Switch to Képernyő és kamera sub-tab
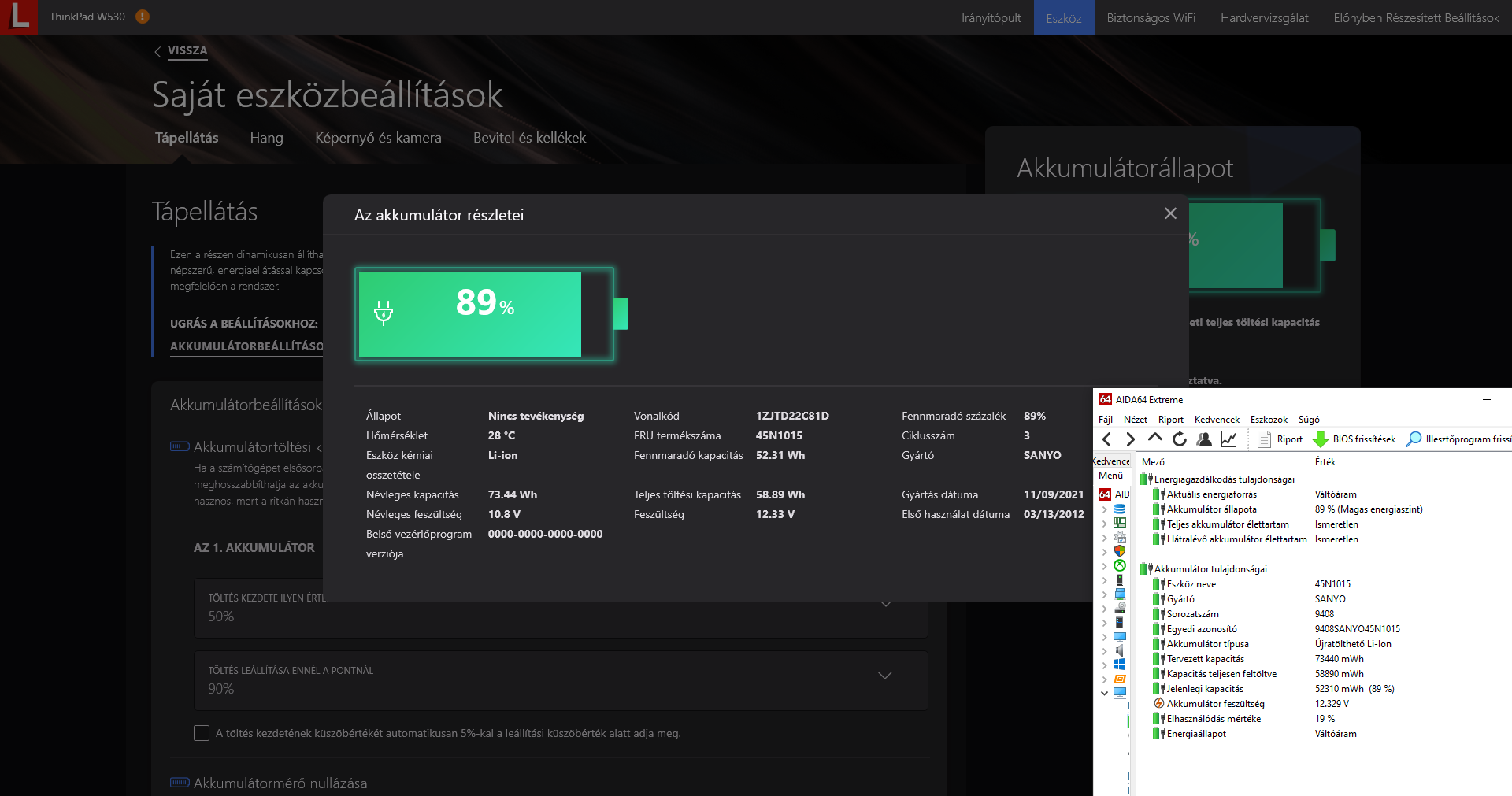Image resolution: width=1512 pixels, height=796 pixels. tap(378, 138)
